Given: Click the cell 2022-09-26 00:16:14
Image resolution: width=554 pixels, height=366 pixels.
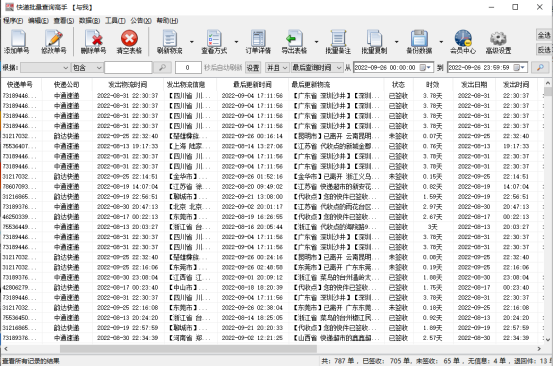Looking at the screenshot, I should (x=252, y=136).
